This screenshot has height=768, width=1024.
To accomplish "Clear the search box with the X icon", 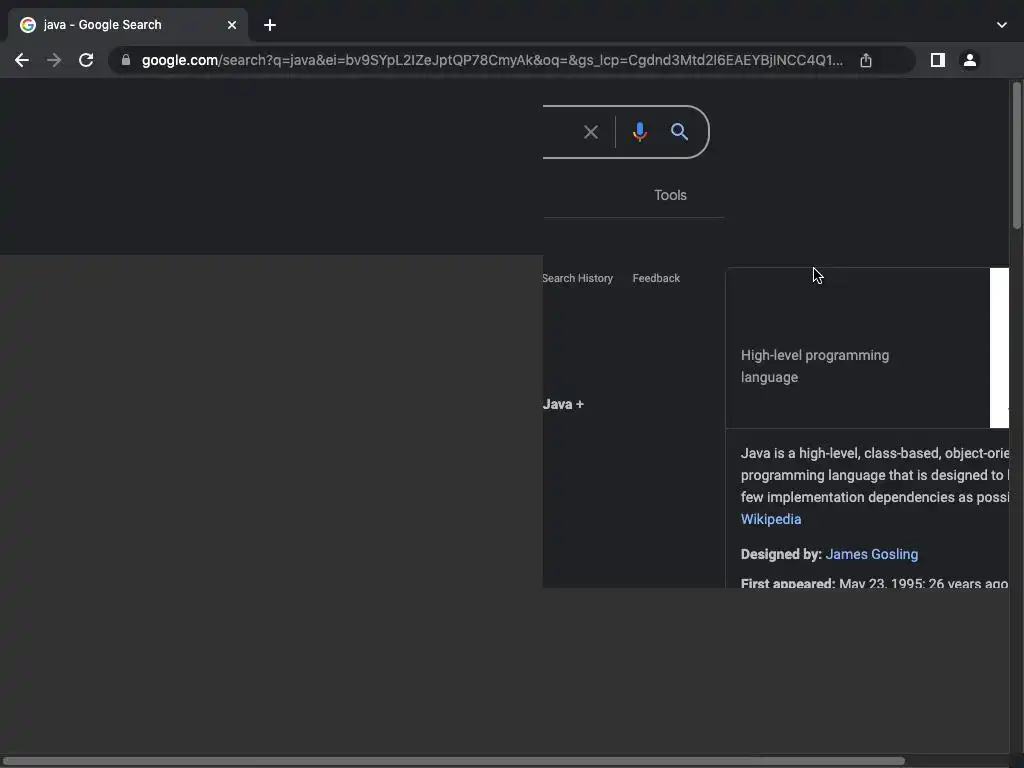I will coord(591,132).
